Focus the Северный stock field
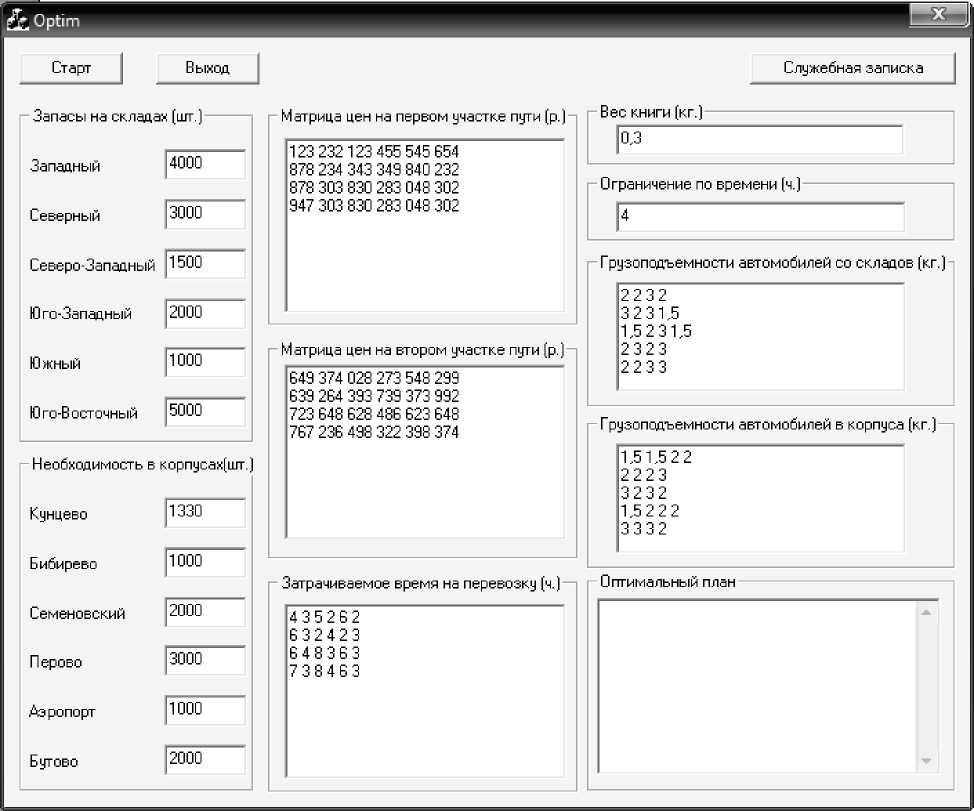Image resolution: width=974 pixels, height=811 pixels. tap(205, 214)
